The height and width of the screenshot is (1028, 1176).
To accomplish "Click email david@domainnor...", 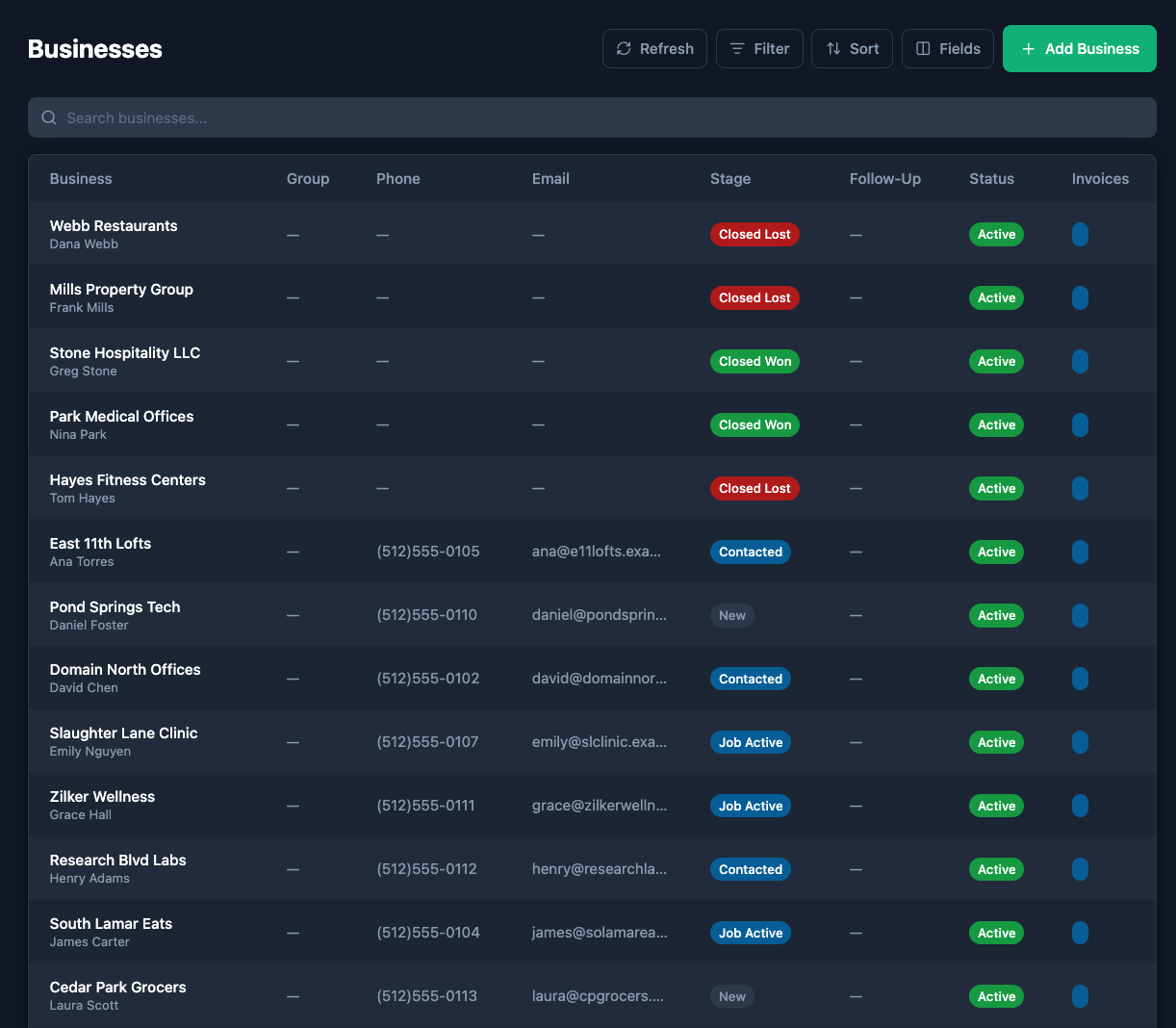I will tap(600, 679).
